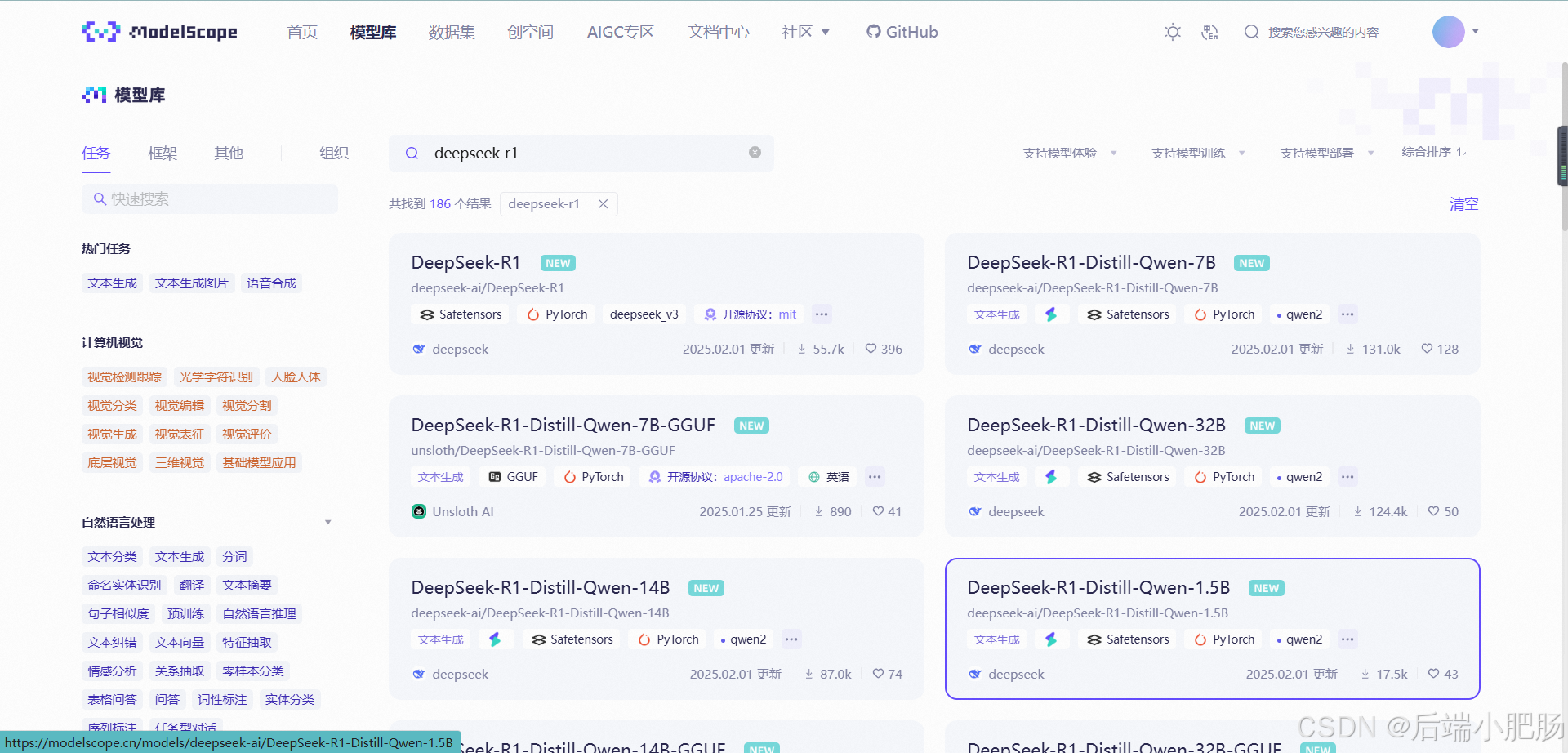Collapse the 自然语言处理 section arrow

[x=328, y=522]
